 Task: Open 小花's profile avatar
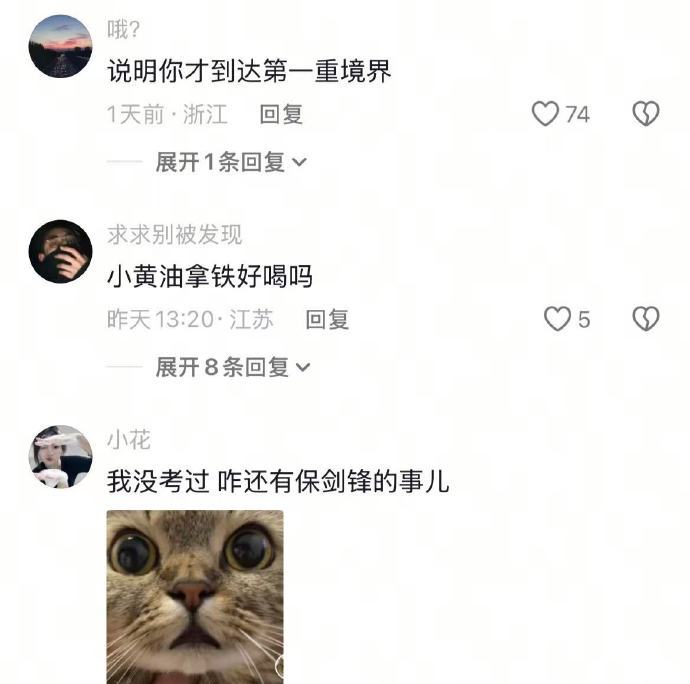pyautogui.click(x=60, y=456)
